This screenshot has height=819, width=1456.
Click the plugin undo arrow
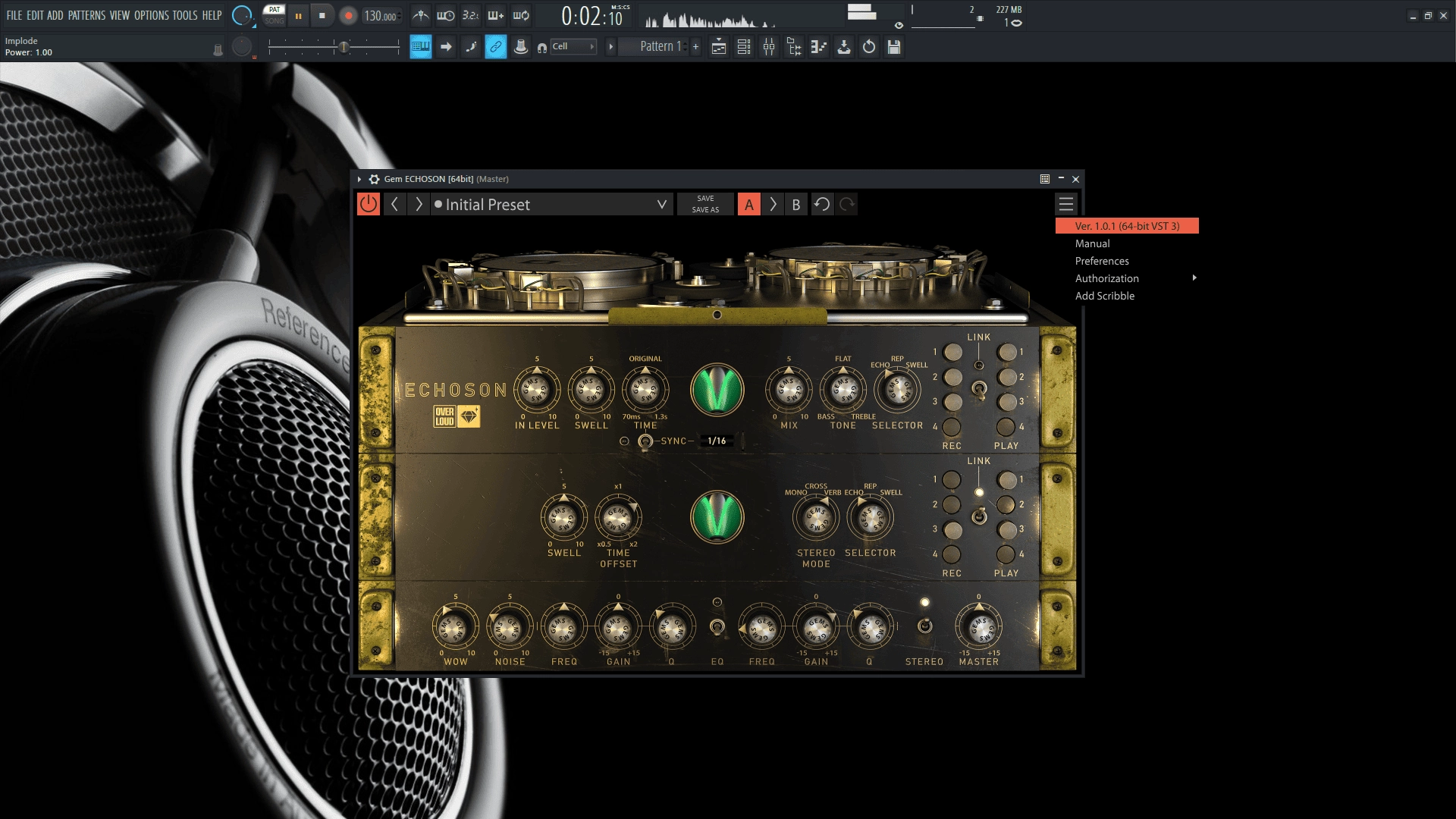(x=822, y=204)
